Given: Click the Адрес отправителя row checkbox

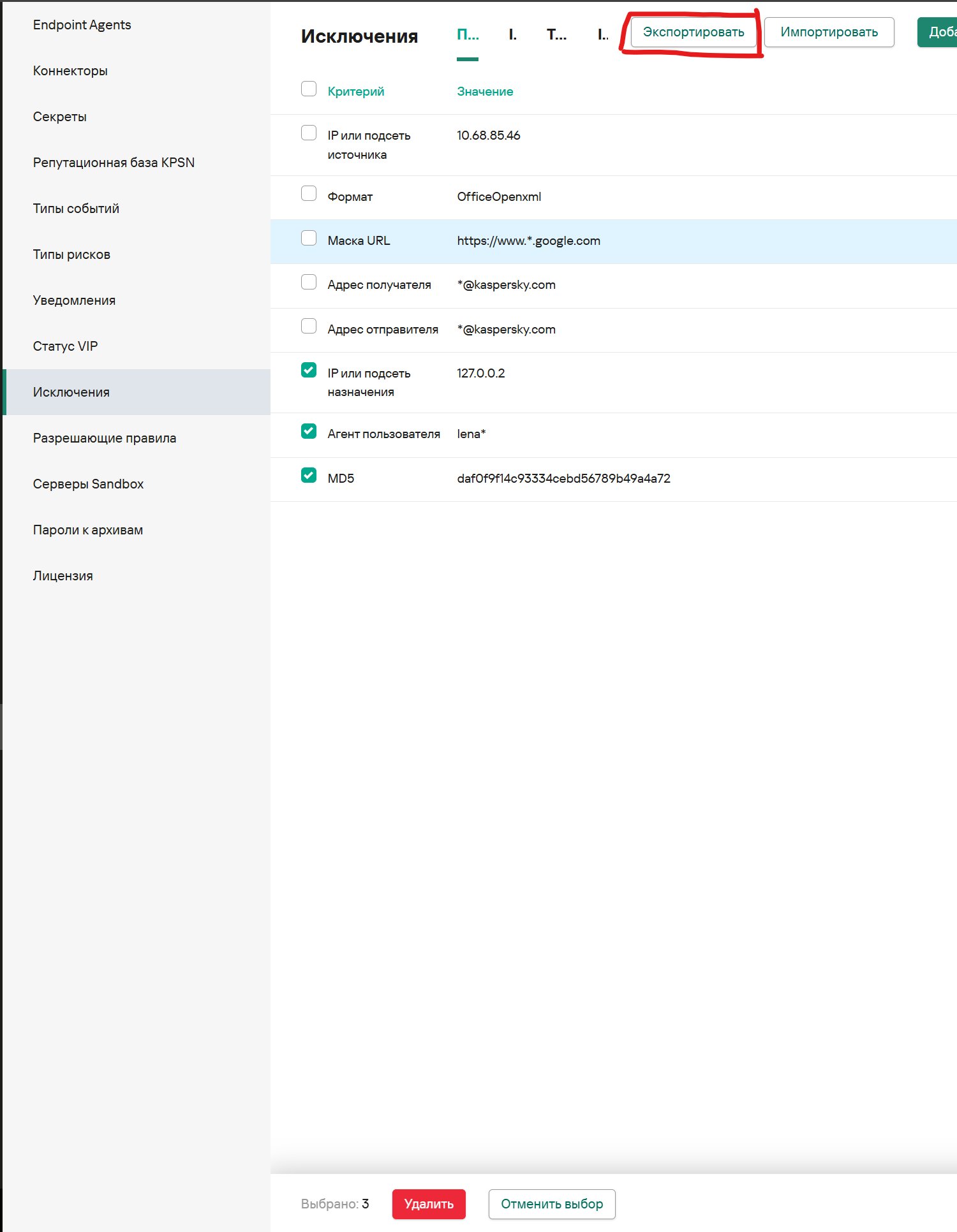Looking at the screenshot, I should point(309,326).
